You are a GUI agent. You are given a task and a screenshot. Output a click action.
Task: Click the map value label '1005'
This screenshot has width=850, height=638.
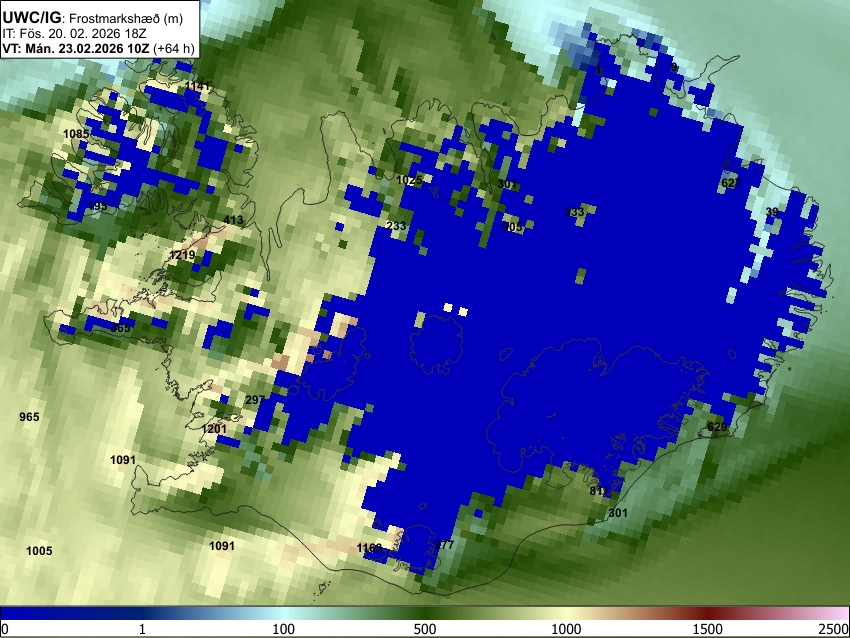[x=40, y=551]
